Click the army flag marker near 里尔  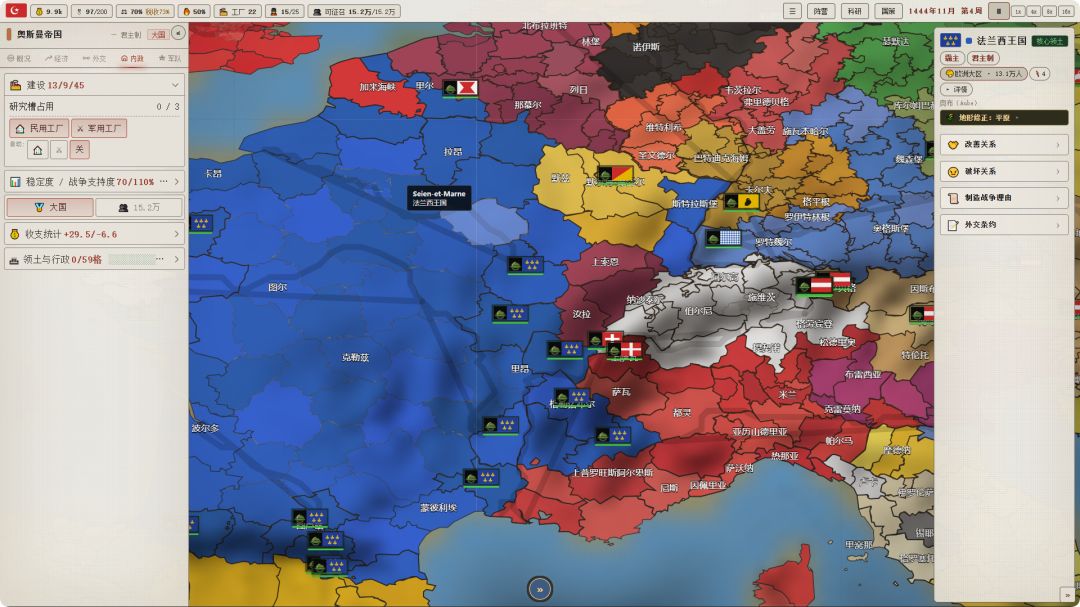461,88
